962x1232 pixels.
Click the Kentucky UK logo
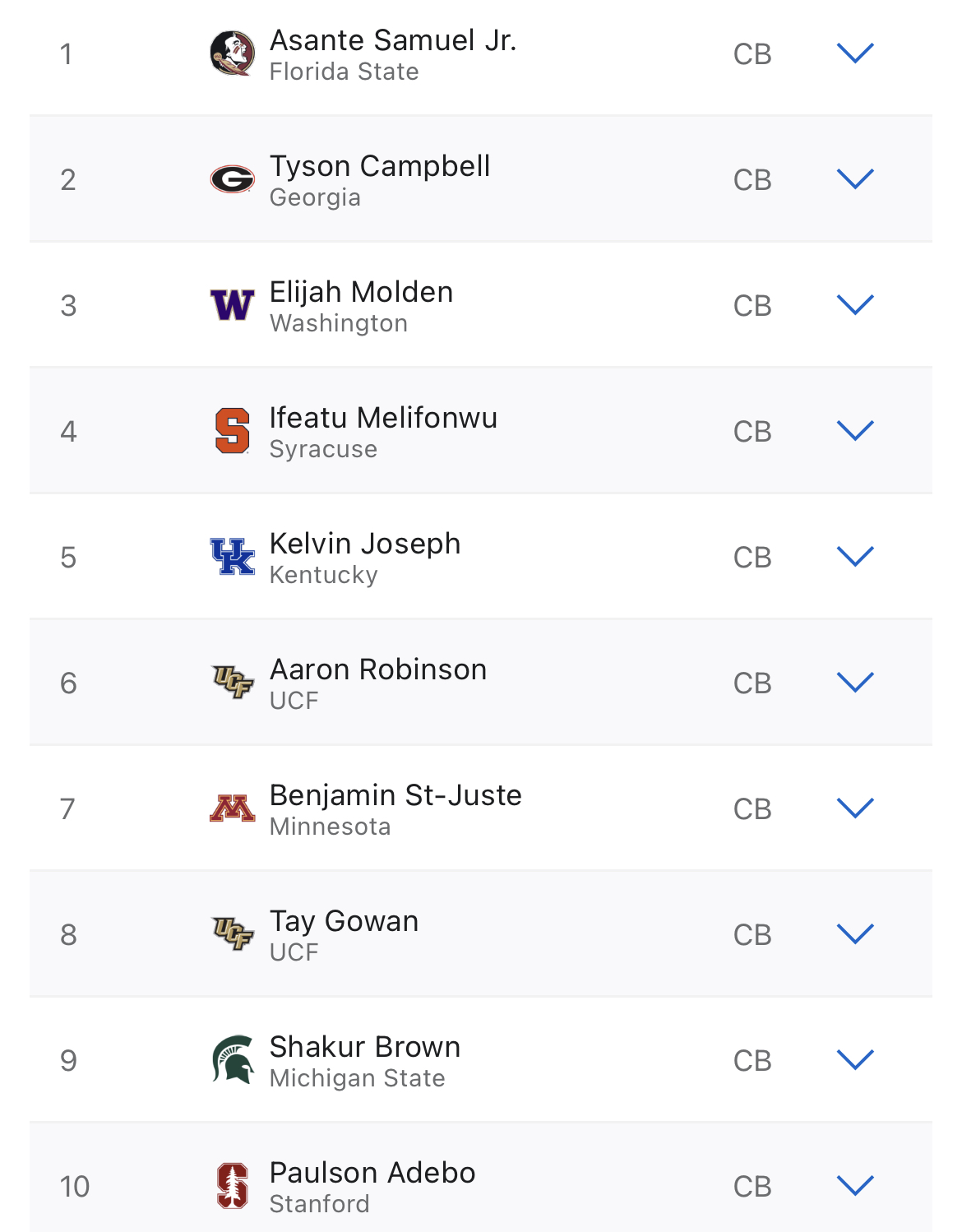click(232, 557)
